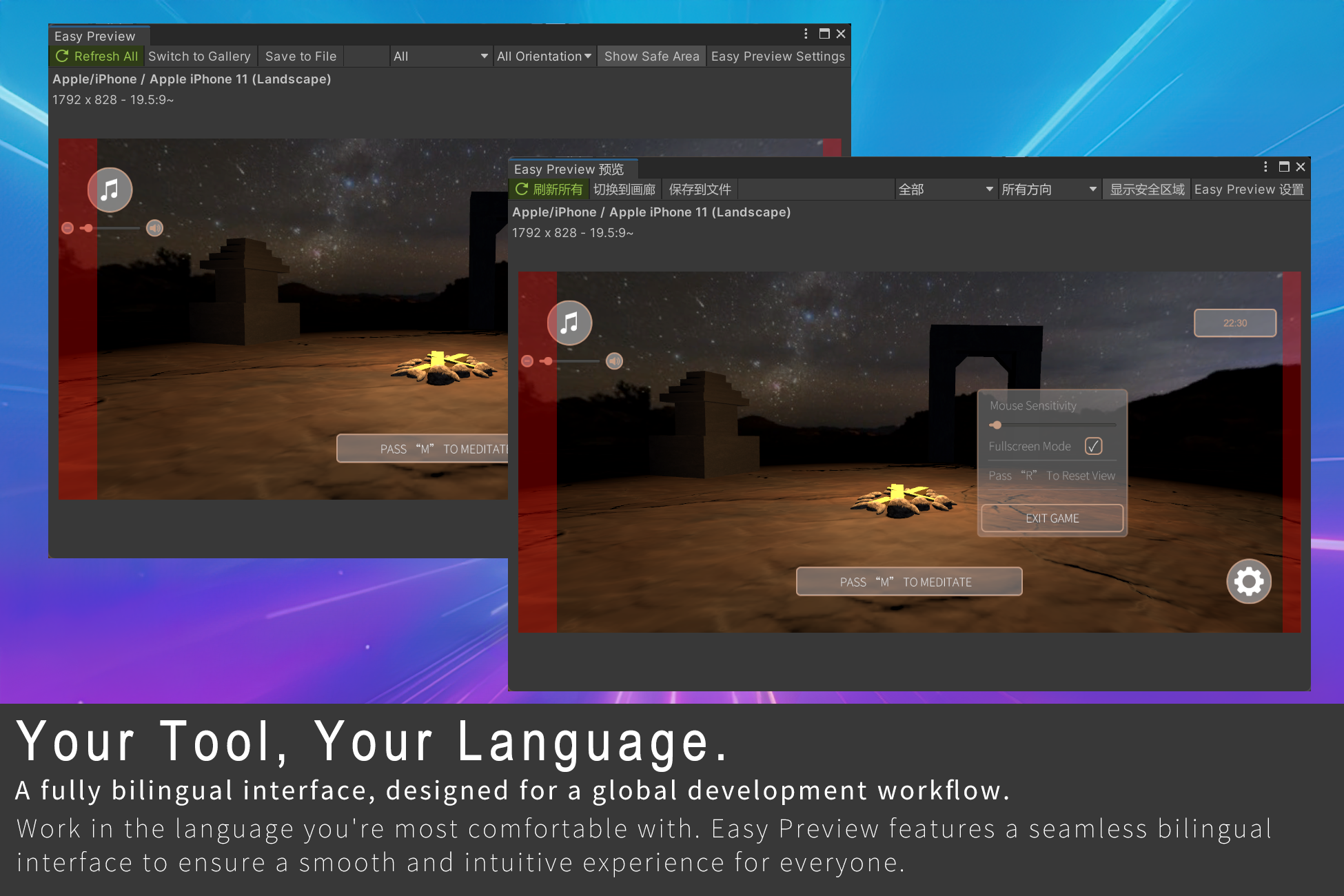The height and width of the screenshot is (896, 1344).
Task: Open the kebab menu of the Chinese preview window
Action: (1265, 166)
